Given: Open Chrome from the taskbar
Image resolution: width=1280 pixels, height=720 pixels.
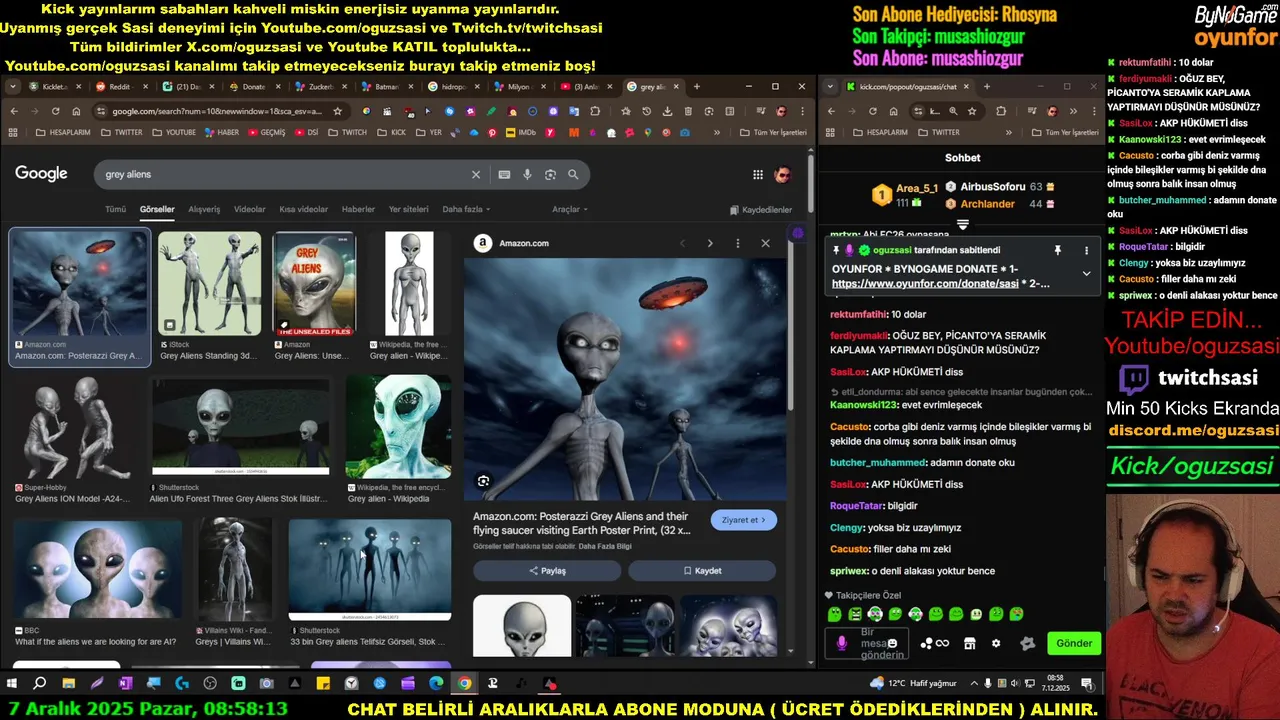Looking at the screenshot, I should pyautogui.click(x=464, y=684).
